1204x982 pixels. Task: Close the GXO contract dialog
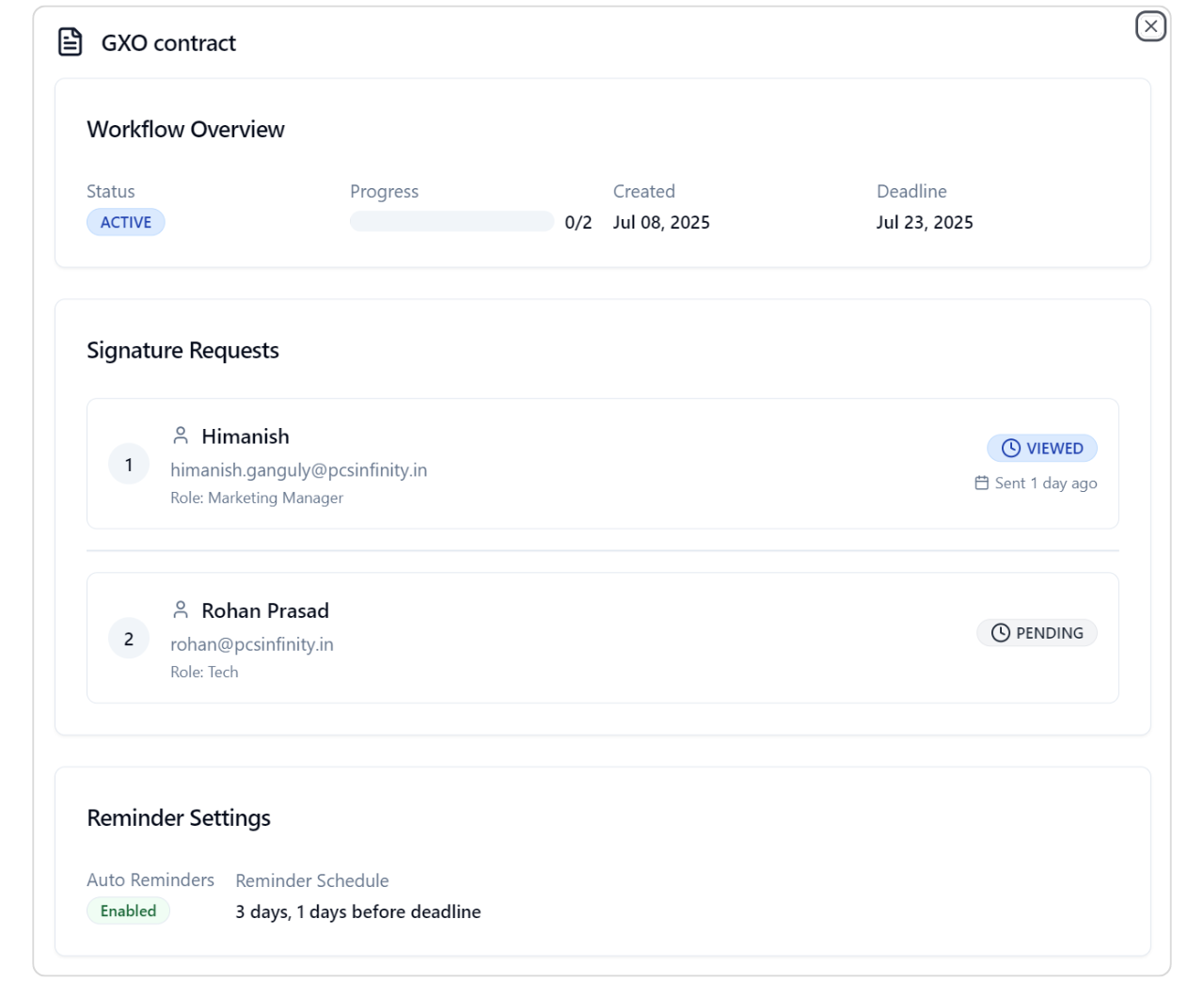[x=1150, y=26]
